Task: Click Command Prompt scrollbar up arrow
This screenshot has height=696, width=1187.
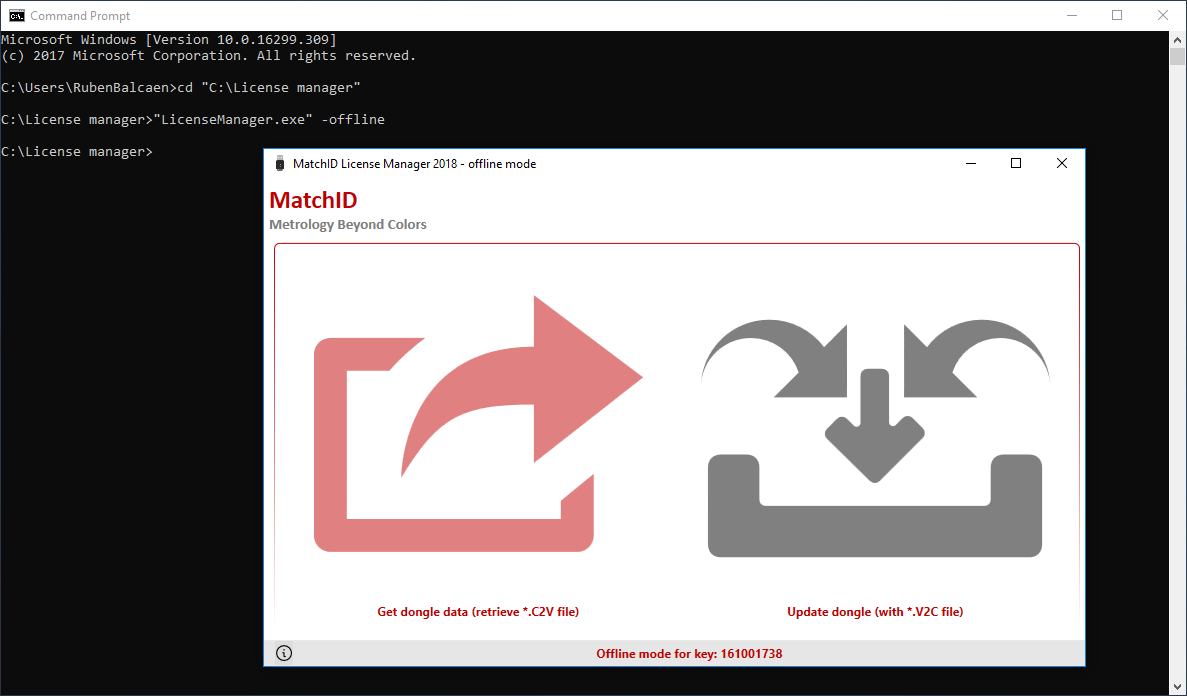Action: pyautogui.click(x=1177, y=39)
